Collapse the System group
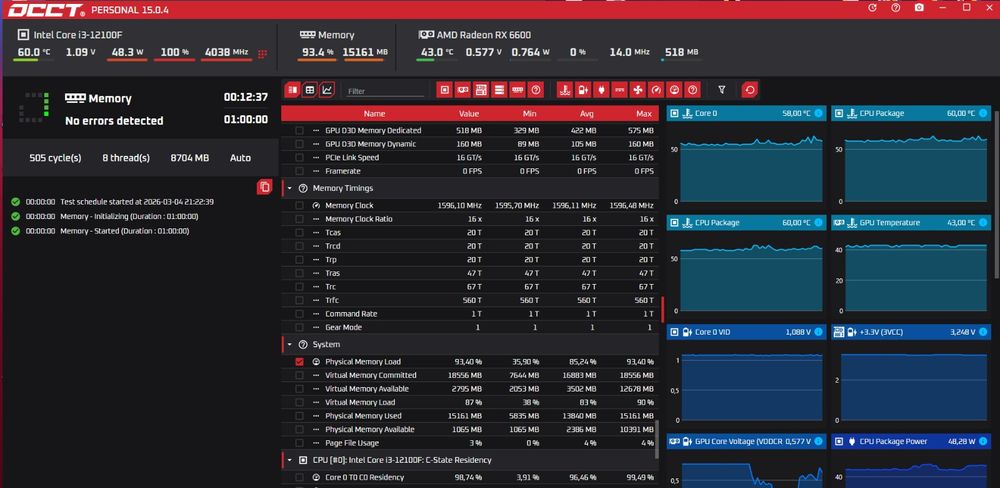The width and height of the screenshot is (1000, 488). click(290, 344)
